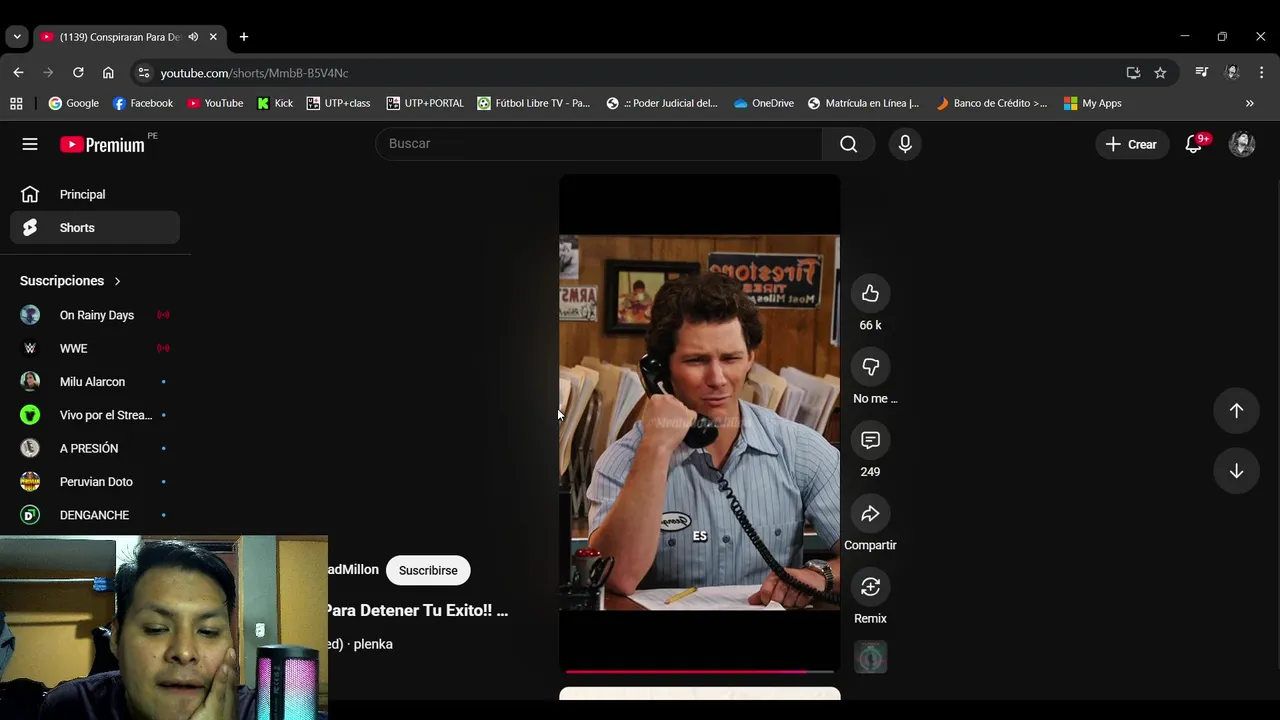Go to next Short with down arrow
This screenshot has width=1280, height=720.
[1236, 471]
